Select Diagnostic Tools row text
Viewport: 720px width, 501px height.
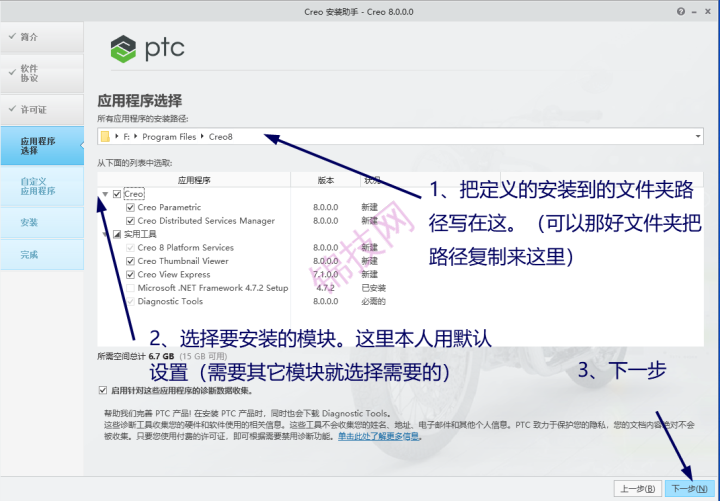(170, 302)
